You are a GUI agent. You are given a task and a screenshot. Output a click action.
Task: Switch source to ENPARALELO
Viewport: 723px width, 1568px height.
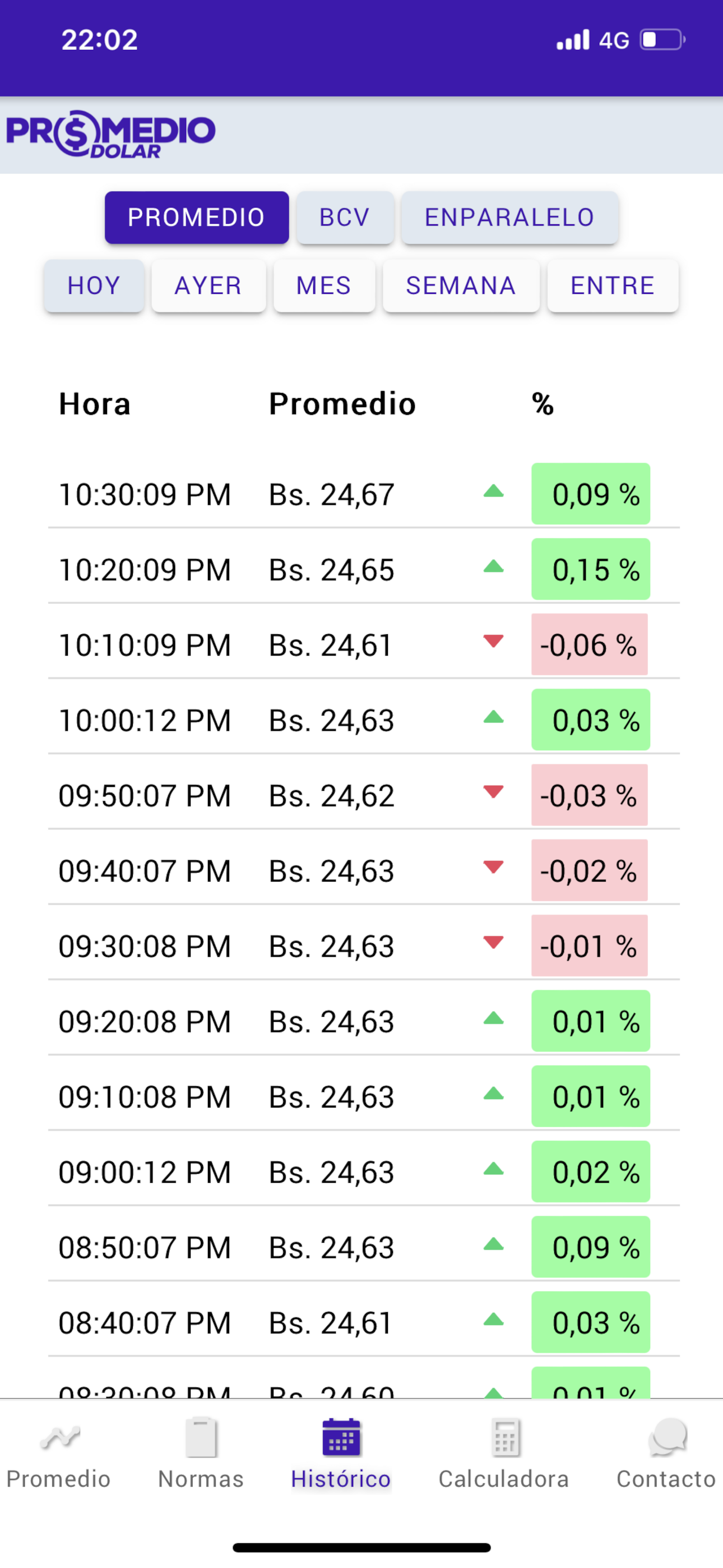(x=509, y=217)
